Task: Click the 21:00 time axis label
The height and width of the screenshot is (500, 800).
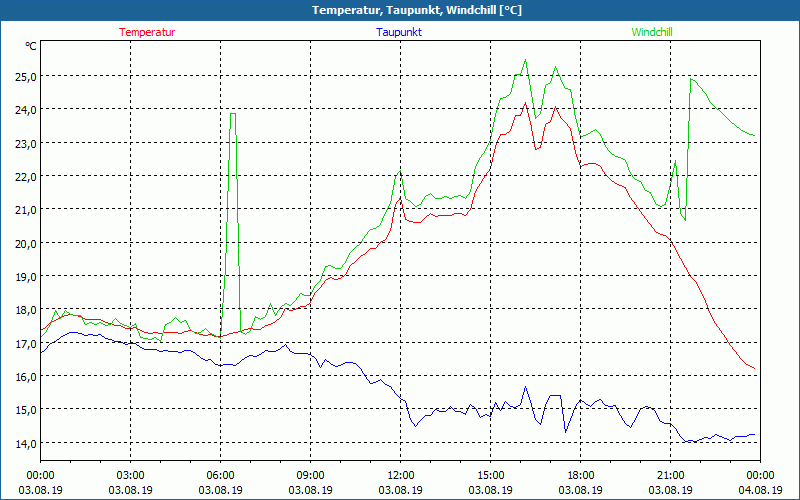Action: (x=670, y=476)
